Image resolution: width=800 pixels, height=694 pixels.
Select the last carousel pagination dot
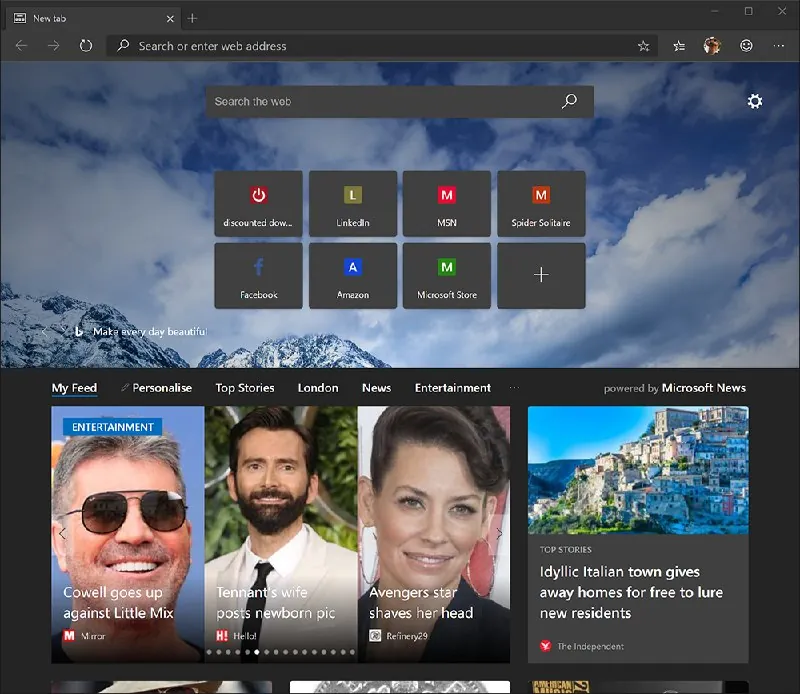point(352,652)
